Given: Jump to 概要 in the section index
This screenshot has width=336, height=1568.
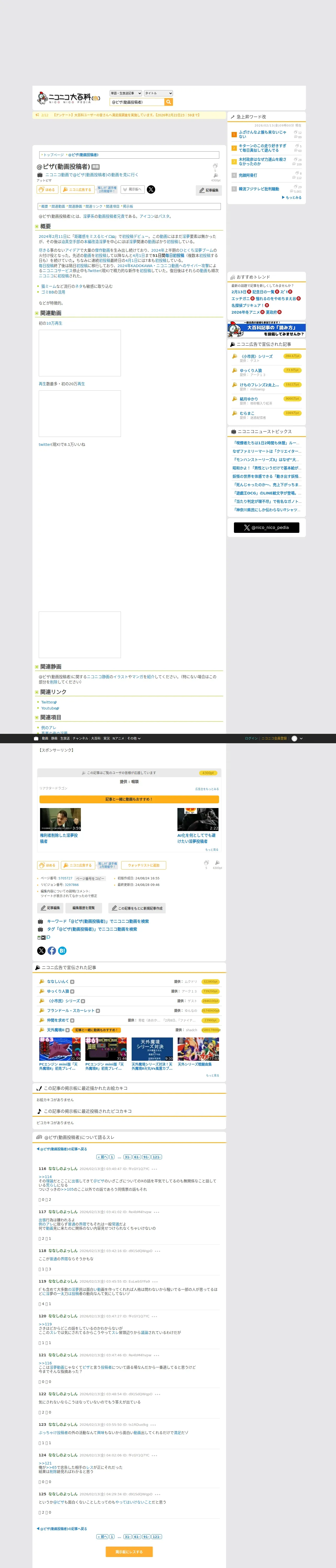Looking at the screenshot, I should (x=44, y=206).
